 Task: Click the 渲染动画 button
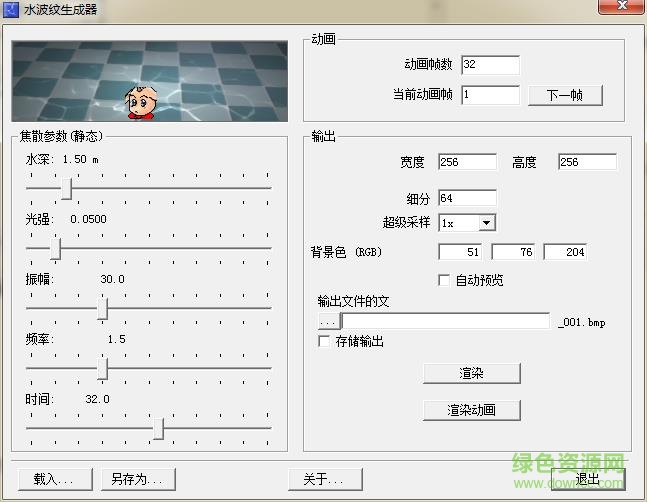[x=472, y=410]
